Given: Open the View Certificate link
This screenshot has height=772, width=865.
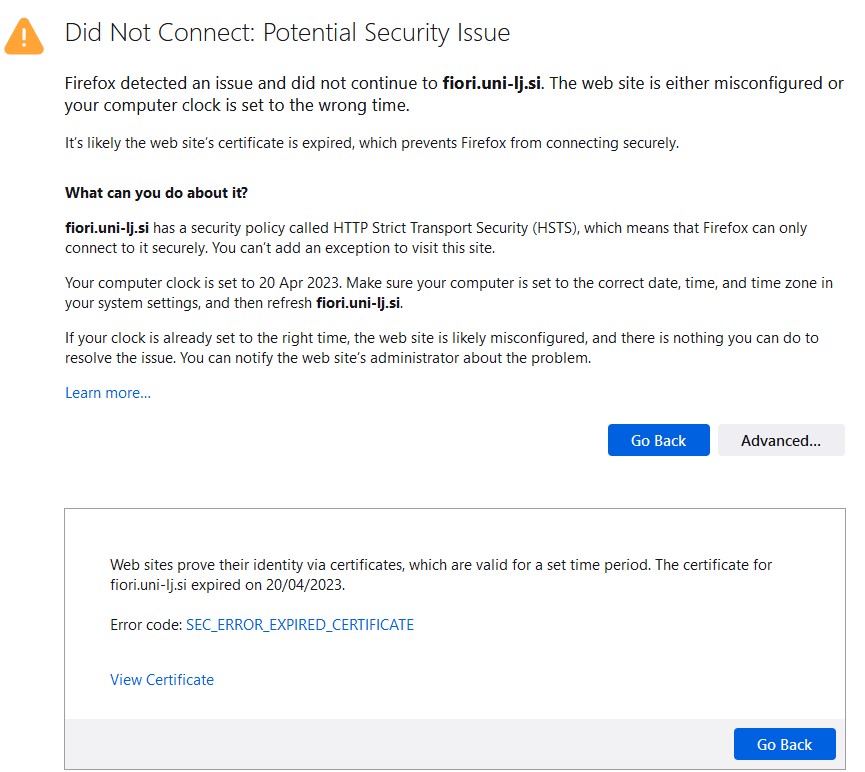Looking at the screenshot, I should click(x=162, y=679).
